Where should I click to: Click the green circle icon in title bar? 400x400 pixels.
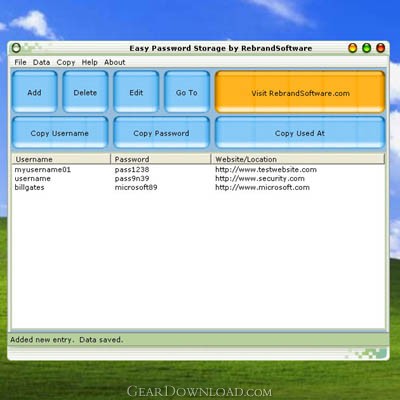[x=16, y=48]
